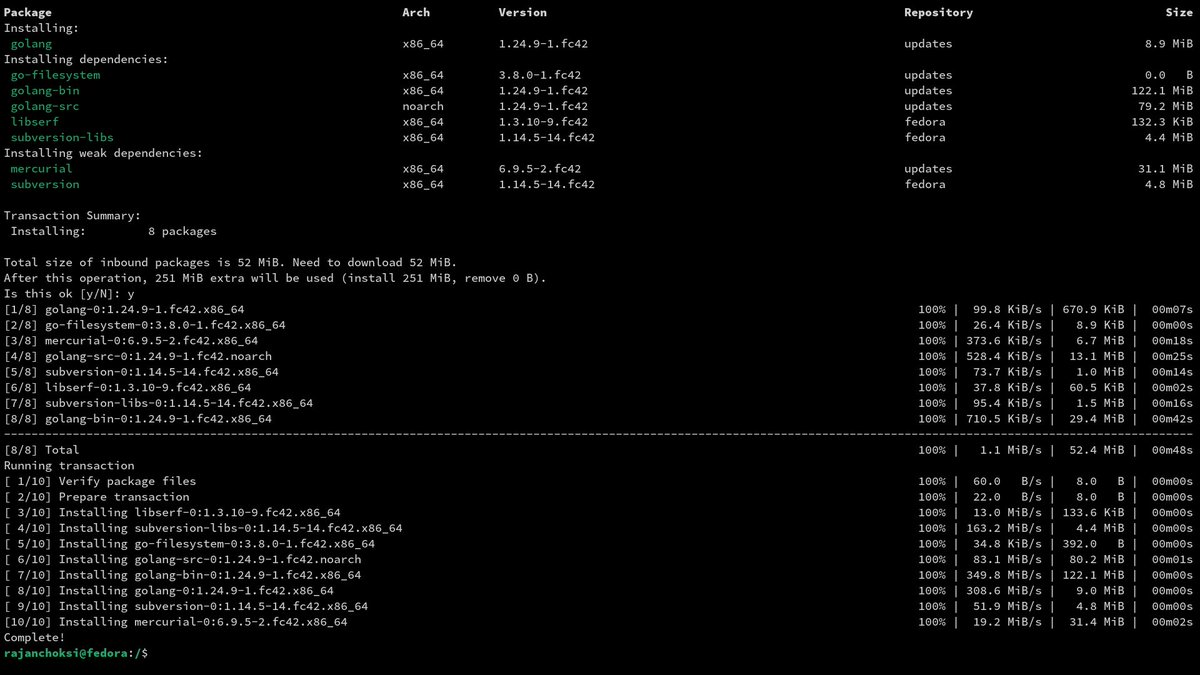Click '[ 9/10] Installing subversion-0' line
The height and width of the screenshot is (675, 1200).
[x=186, y=606]
